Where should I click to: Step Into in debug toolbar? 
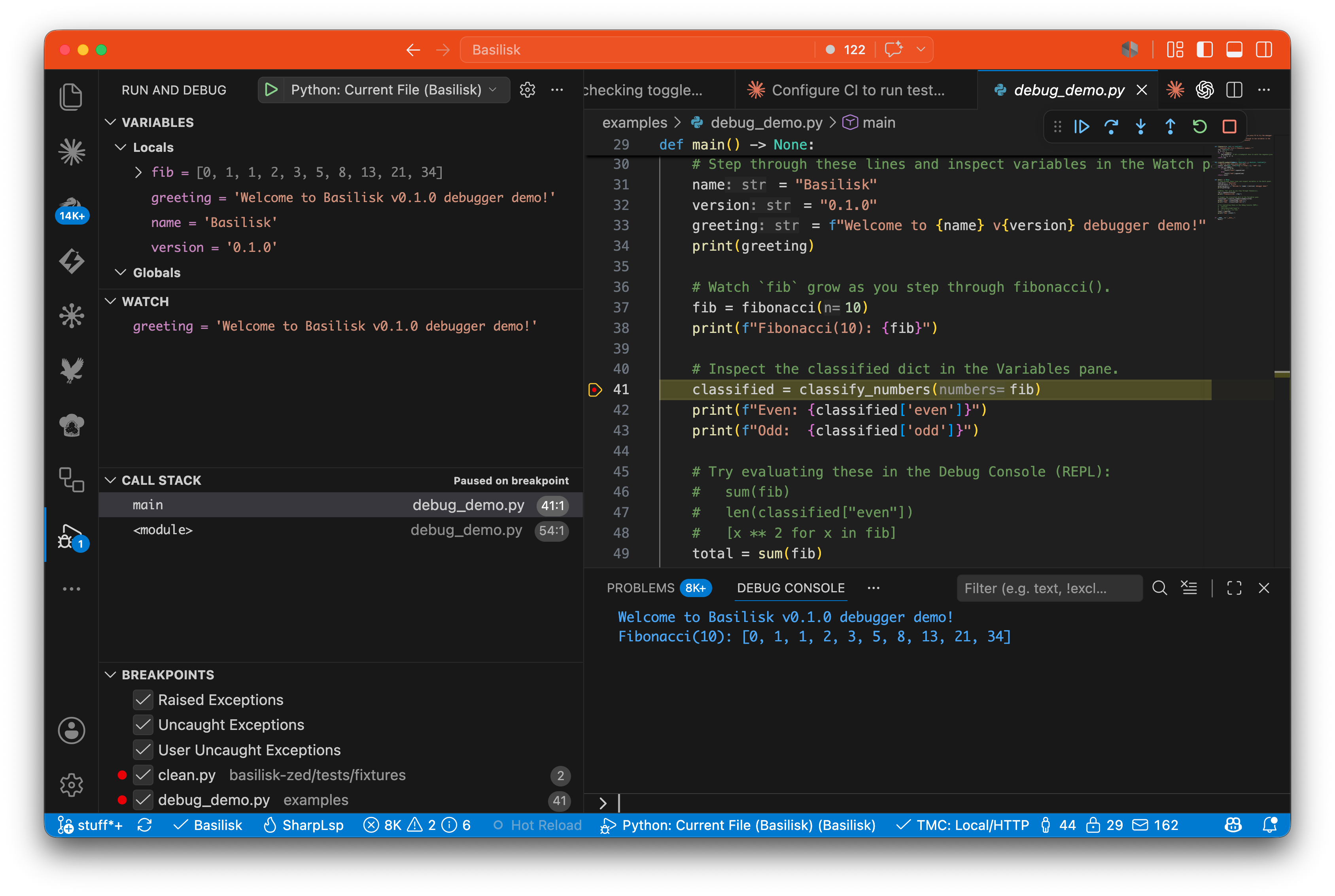tap(1141, 126)
